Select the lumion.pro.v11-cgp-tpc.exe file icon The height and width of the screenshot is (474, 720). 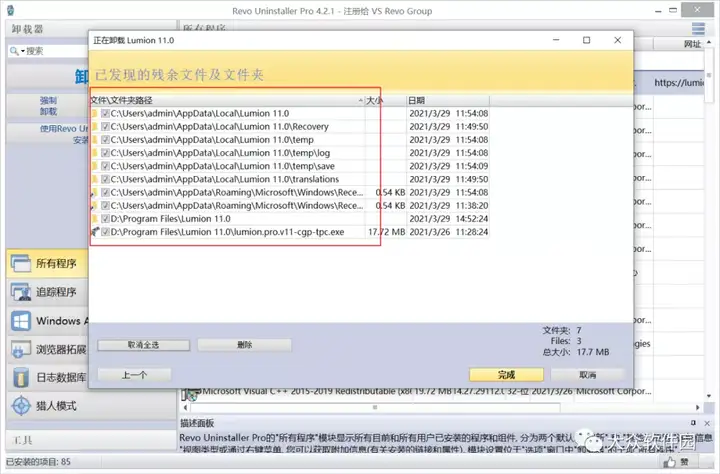(x=95, y=231)
